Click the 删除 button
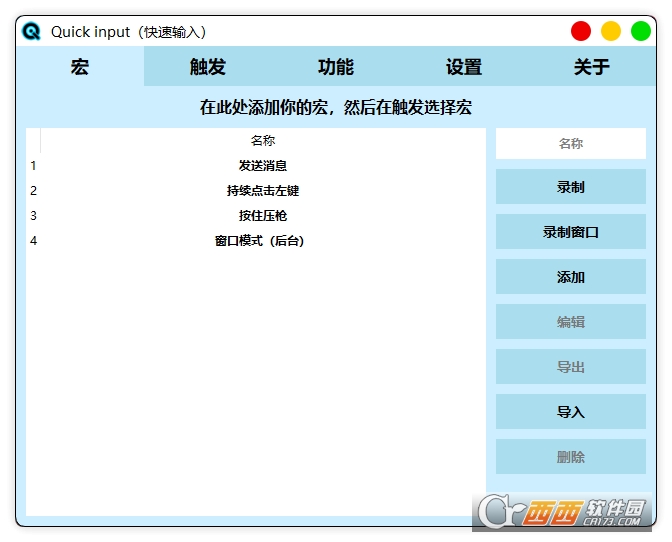This screenshot has width=672, height=542. pos(570,457)
